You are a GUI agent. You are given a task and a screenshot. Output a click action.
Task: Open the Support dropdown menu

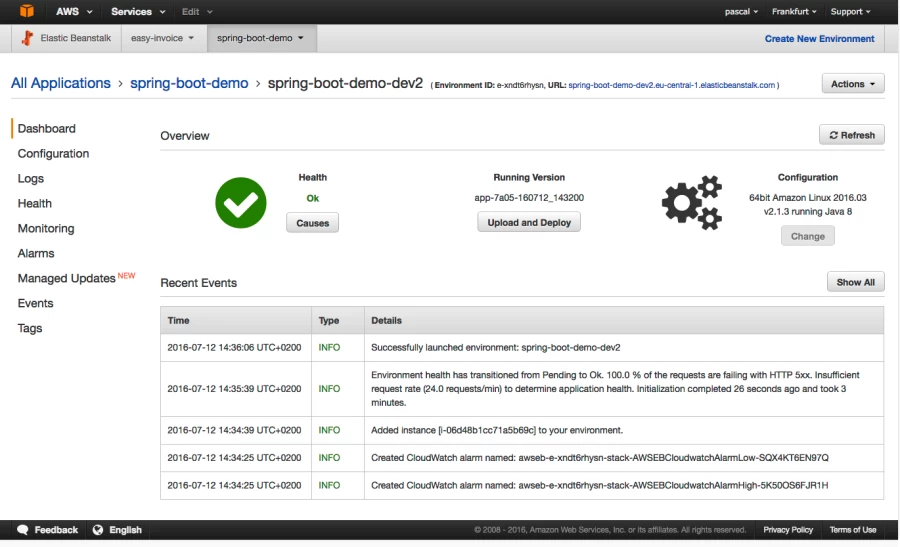[850, 11]
